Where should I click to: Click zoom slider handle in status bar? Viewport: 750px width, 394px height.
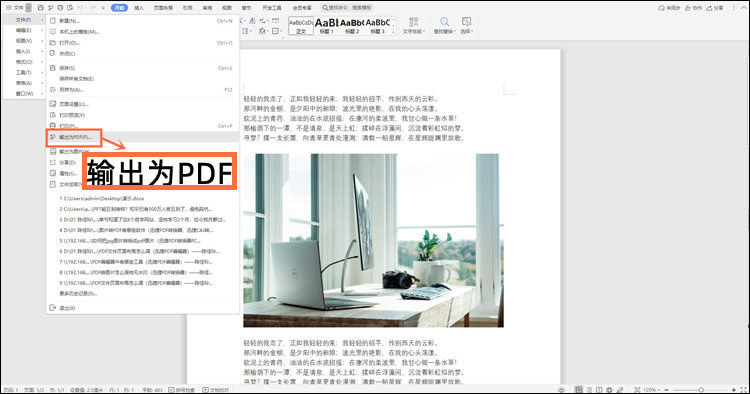click(701, 390)
